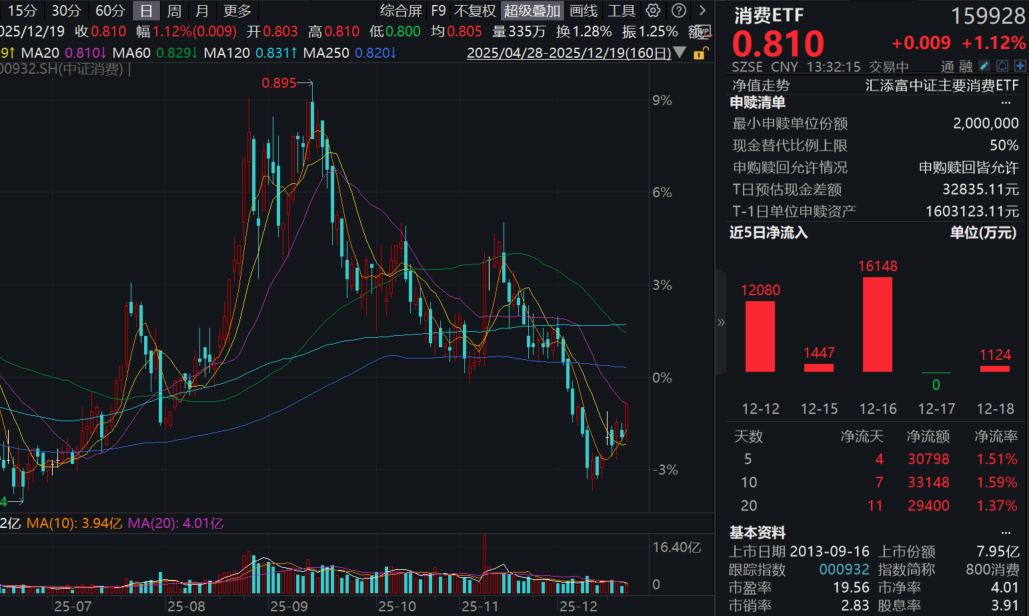Click the chevron arrow right of the help icon
Viewport: 1029px width, 616px height.
pyautogui.click(x=703, y=10)
